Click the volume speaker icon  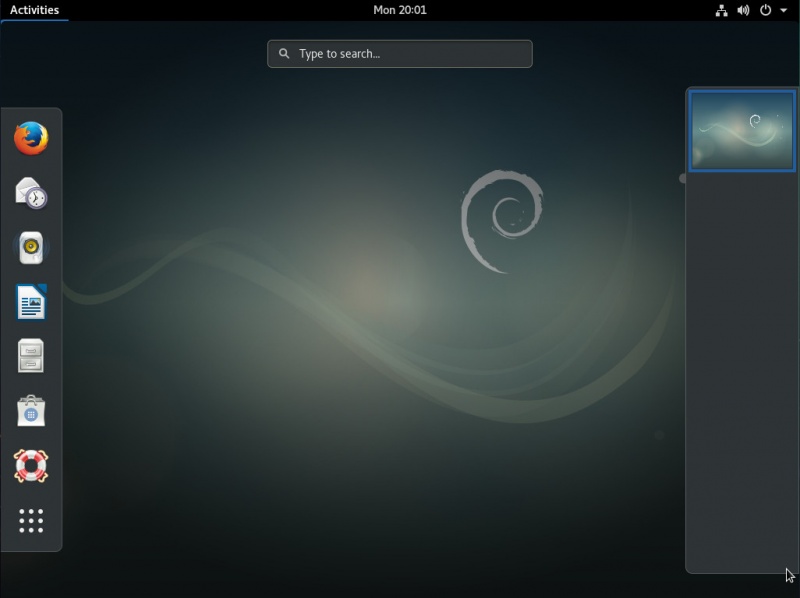[742, 10]
